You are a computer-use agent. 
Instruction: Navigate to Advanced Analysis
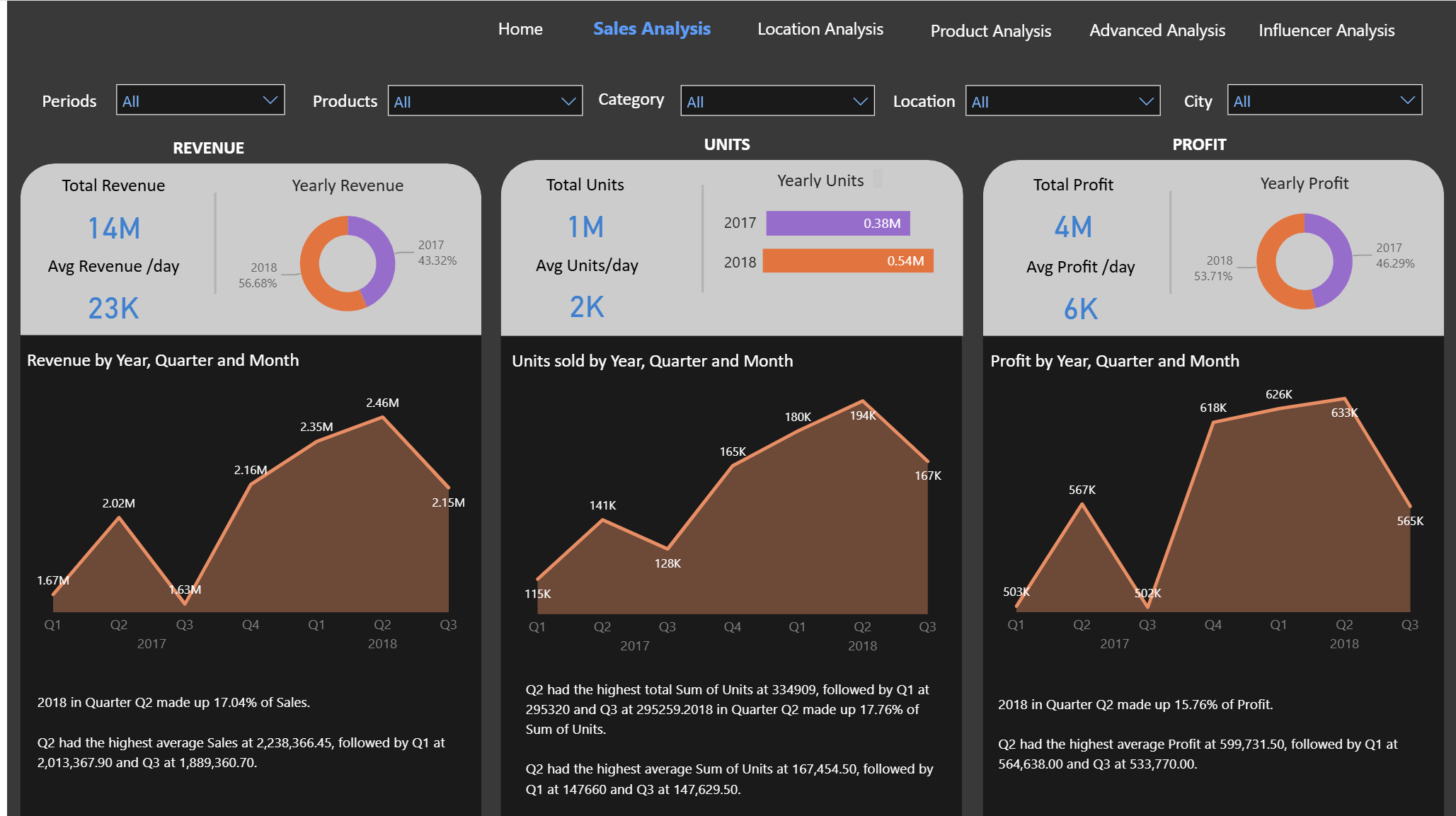coord(1157,30)
